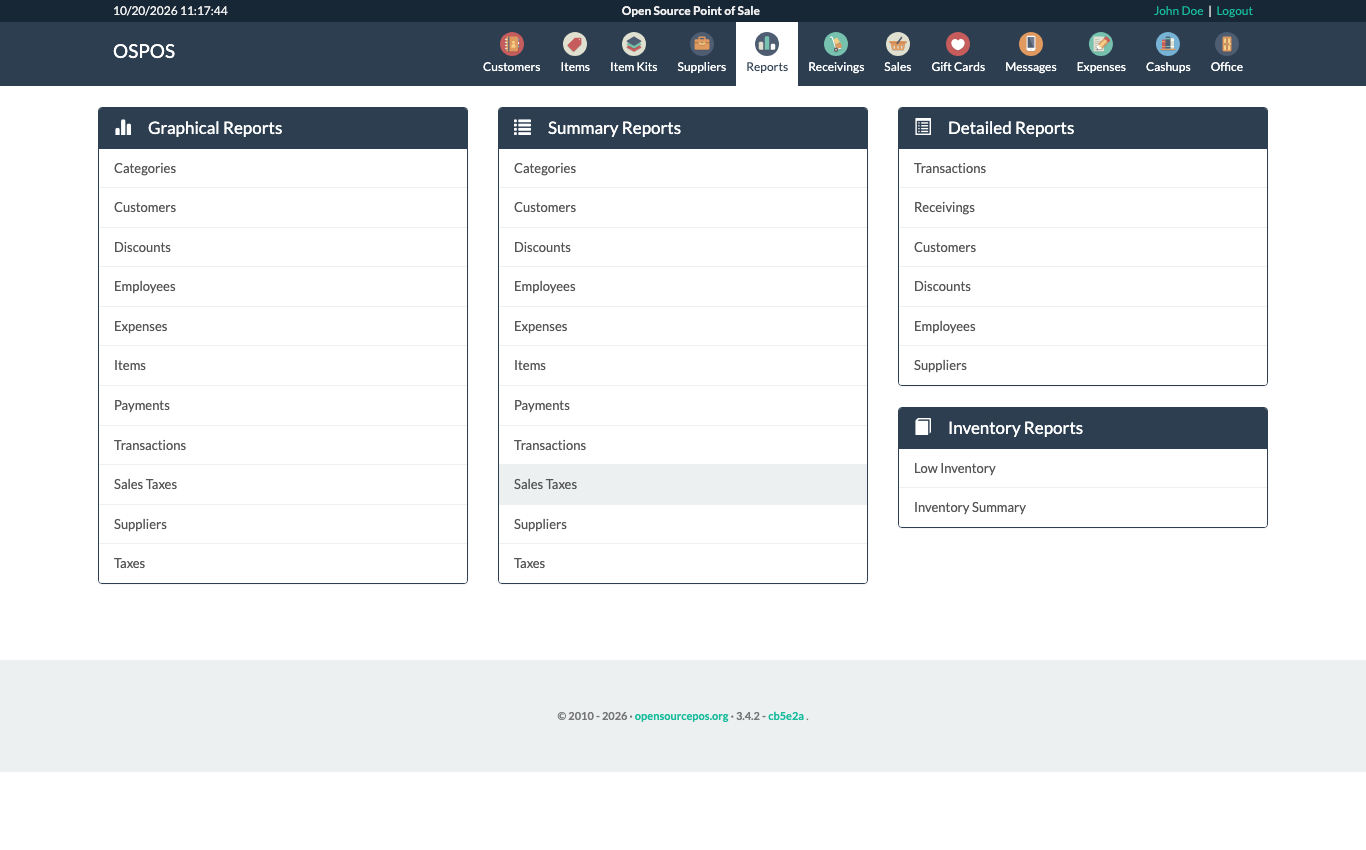Open Graphical Reports Categories
1366x850 pixels.
point(283,168)
